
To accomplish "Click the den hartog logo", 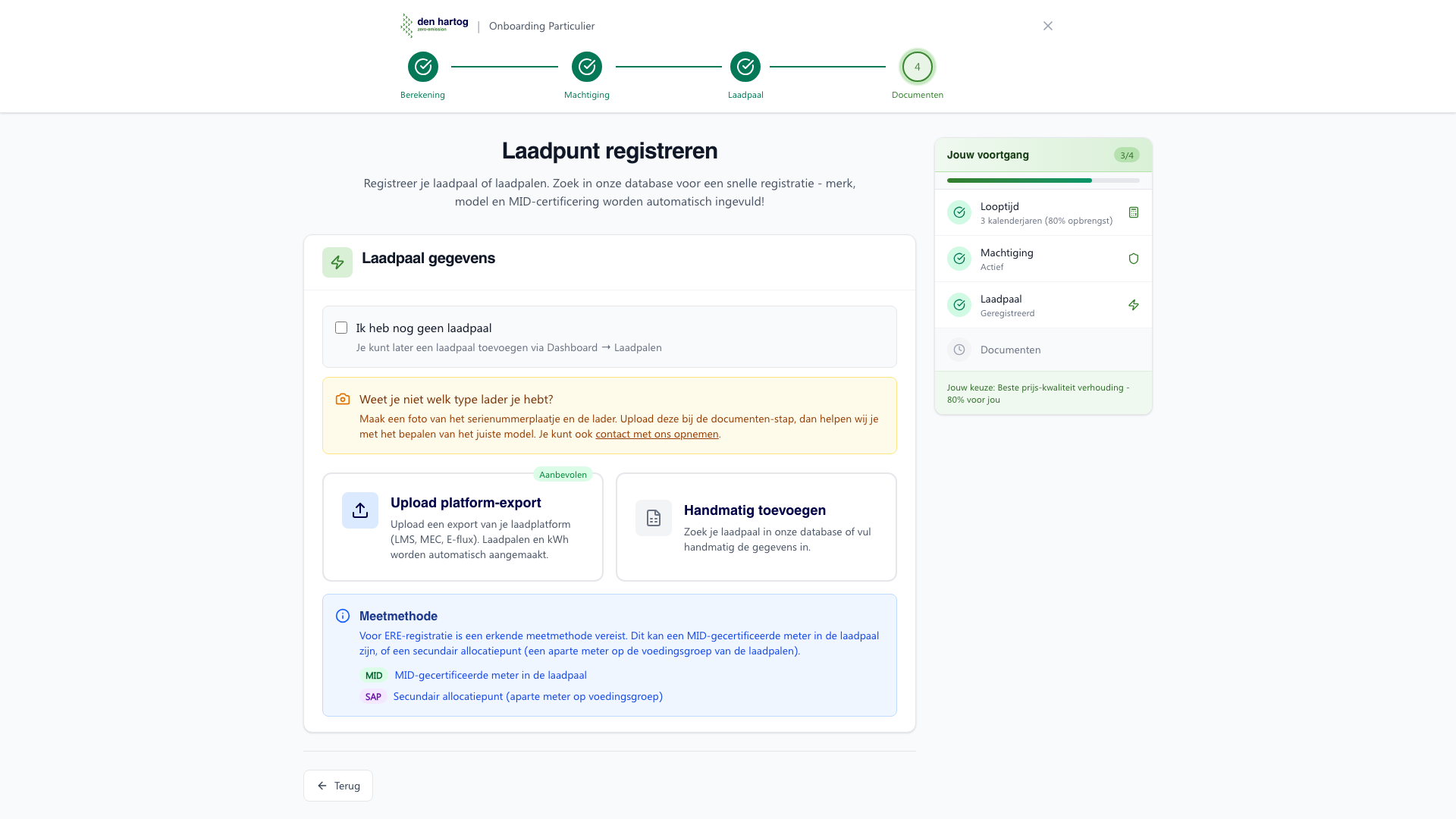I will click(435, 25).
